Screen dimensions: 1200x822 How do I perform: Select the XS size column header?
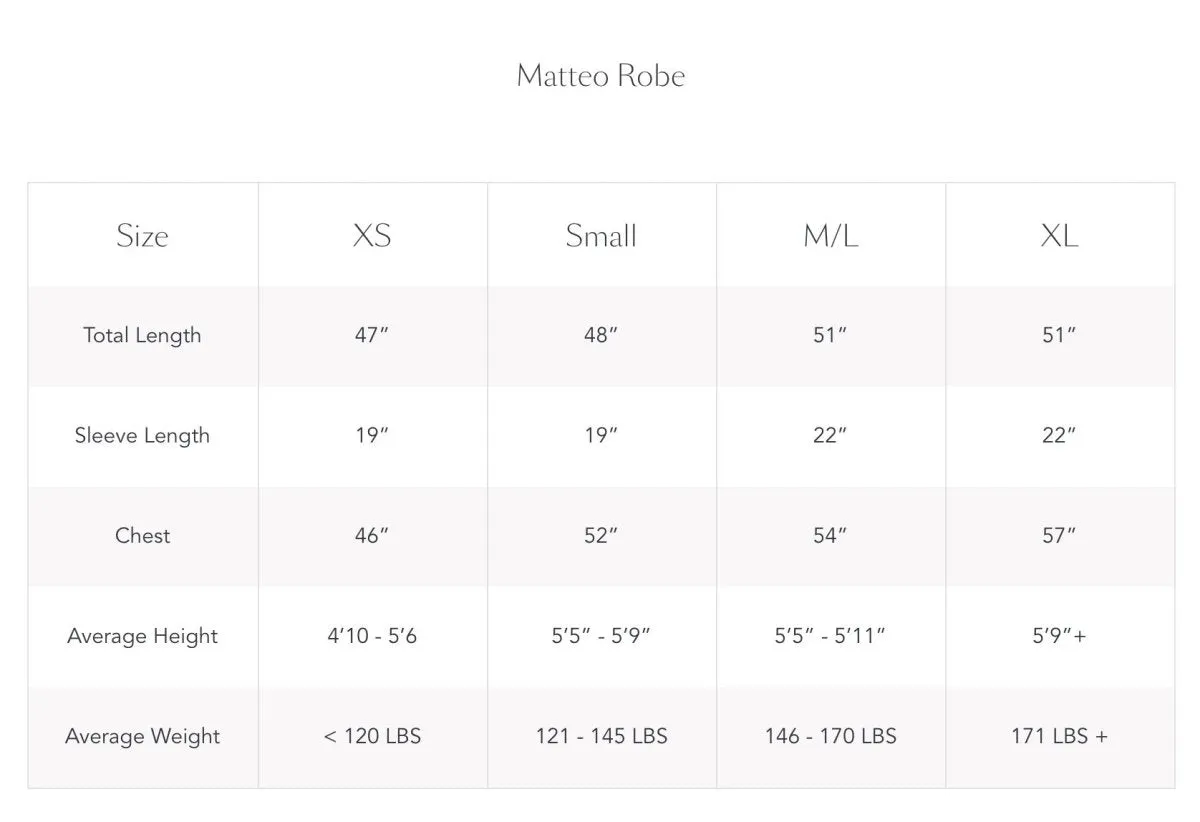pos(372,236)
